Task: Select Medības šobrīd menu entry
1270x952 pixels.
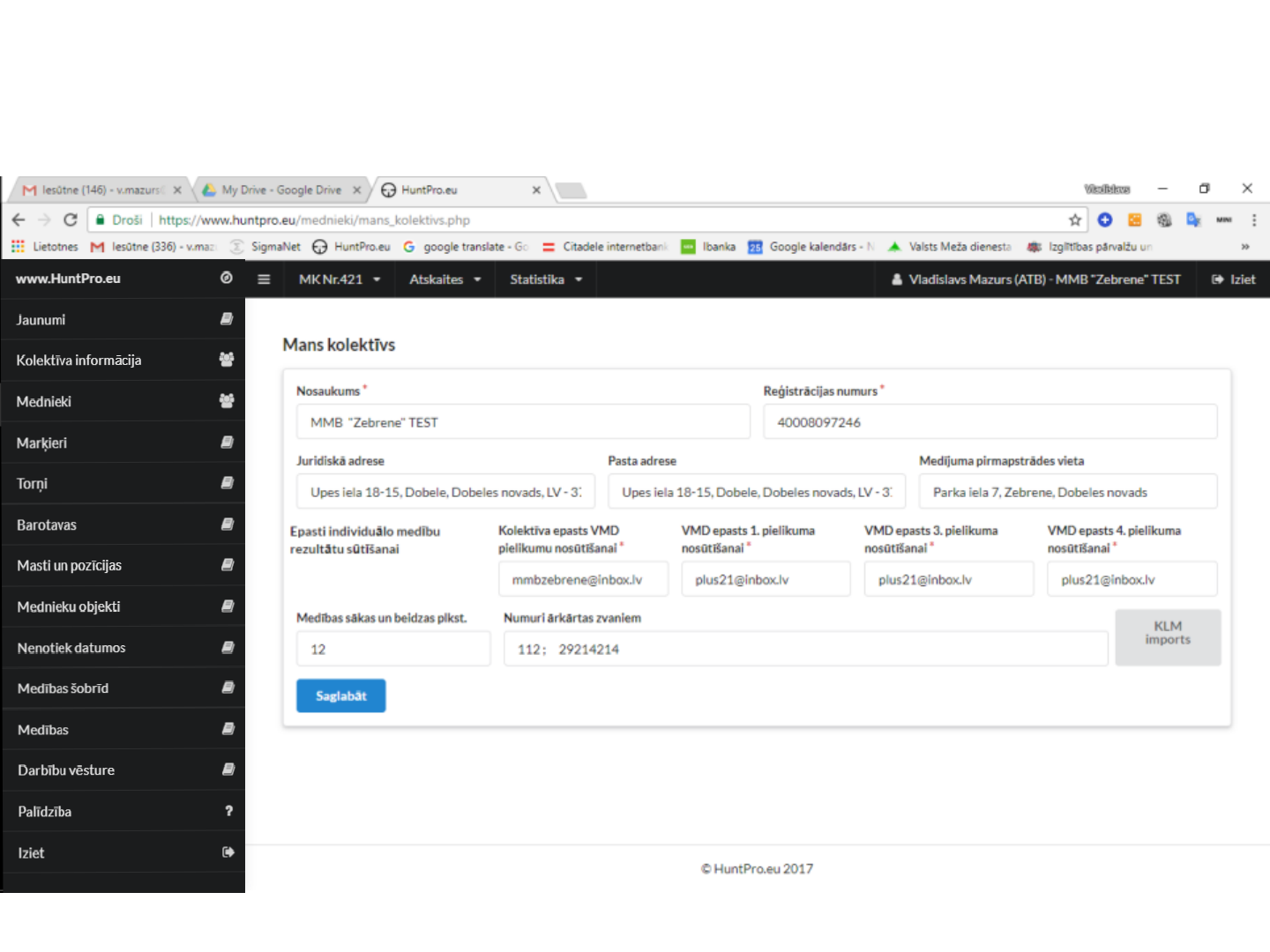Action: [x=123, y=688]
